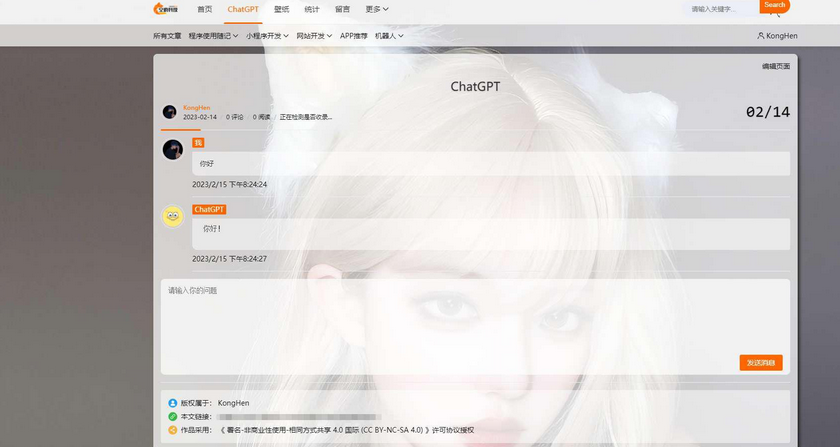Click the avatar next to the 我 message
The height and width of the screenshot is (447, 840).
pyautogui.click(x=172, y=150)
